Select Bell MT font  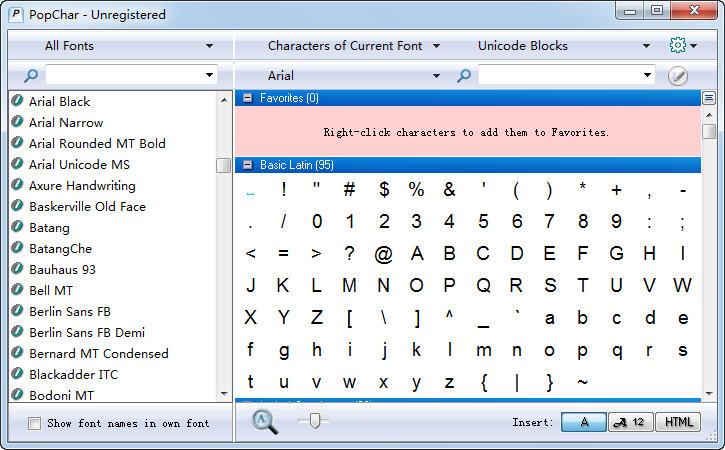click(51, 290)
